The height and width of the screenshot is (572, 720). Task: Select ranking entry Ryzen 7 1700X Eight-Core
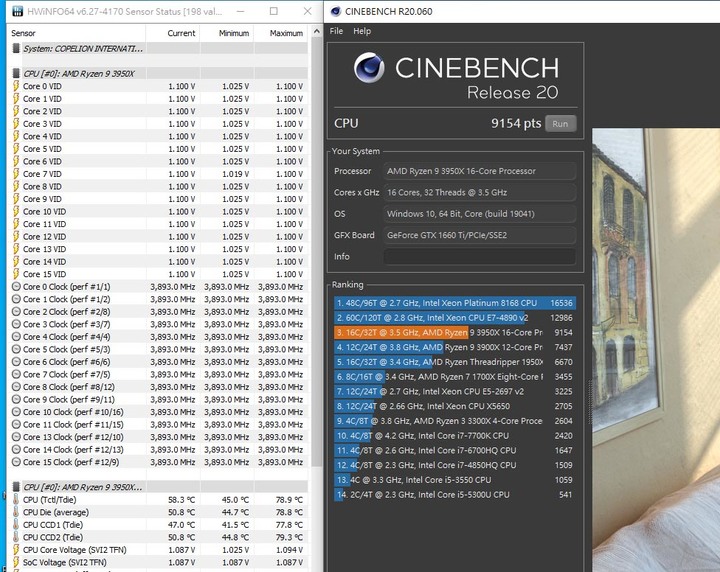pos(455,376)
